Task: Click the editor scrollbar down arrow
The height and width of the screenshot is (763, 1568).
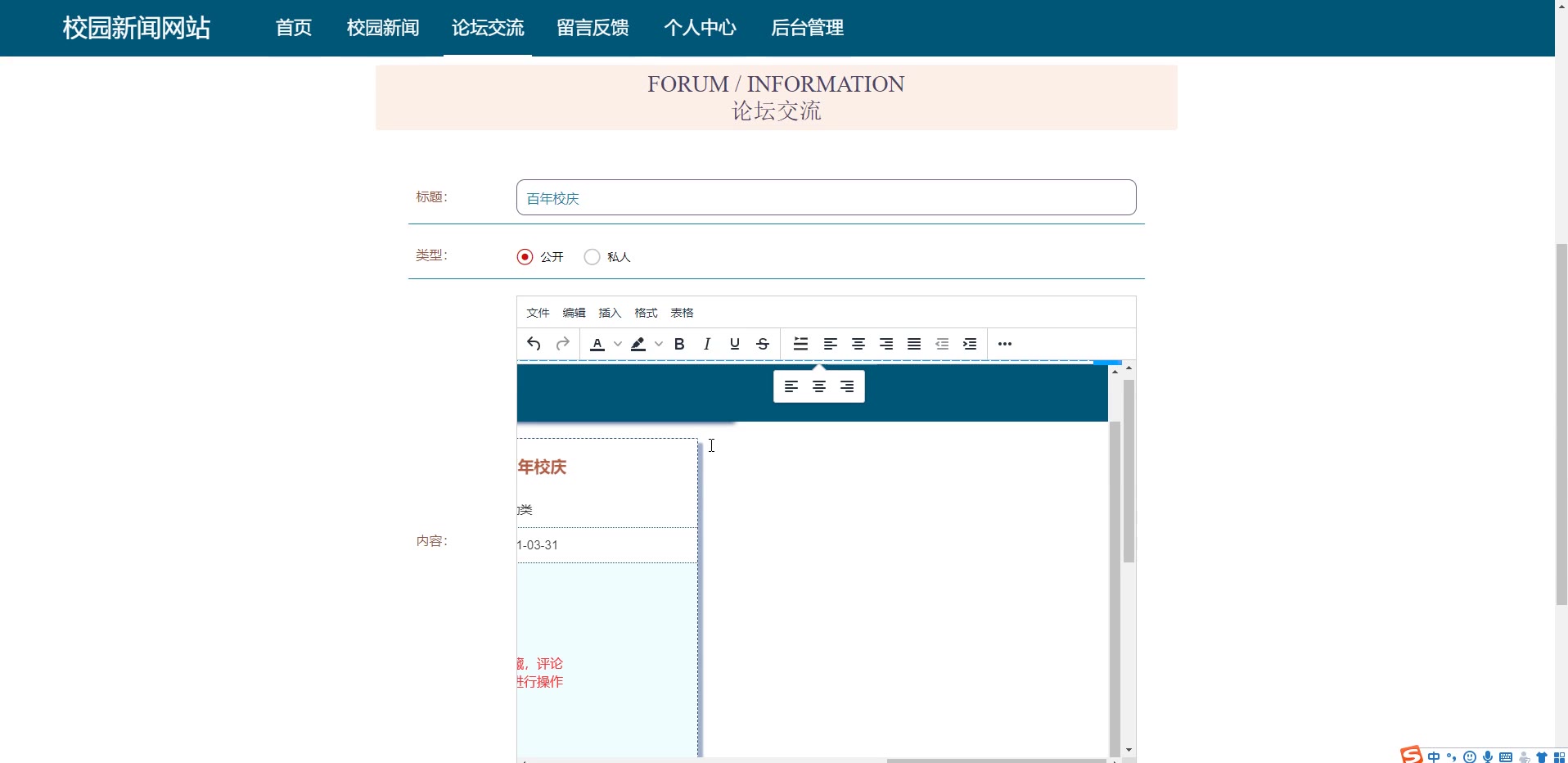Action: (1129, 750)
